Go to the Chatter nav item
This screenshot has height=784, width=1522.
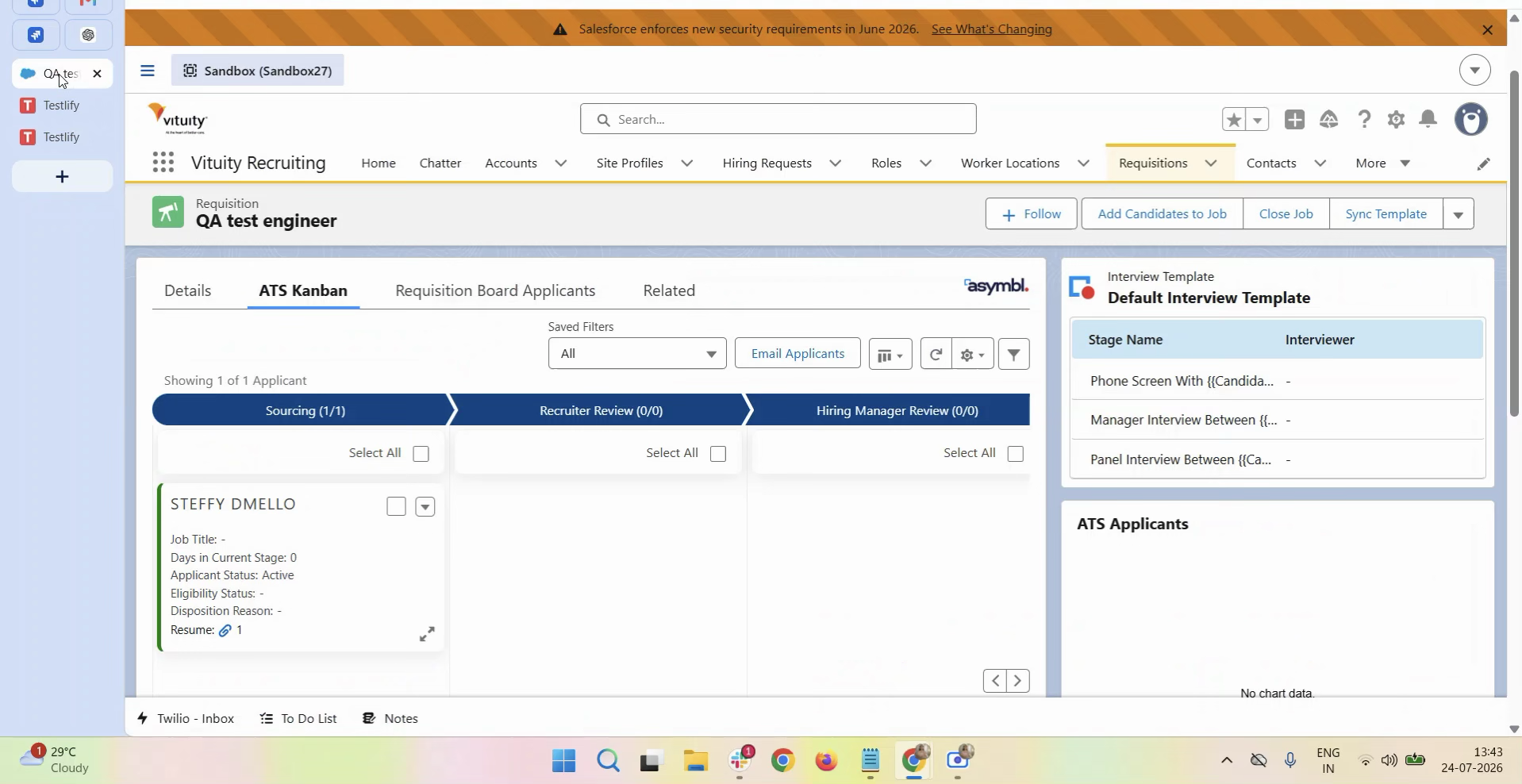point(440,163)
